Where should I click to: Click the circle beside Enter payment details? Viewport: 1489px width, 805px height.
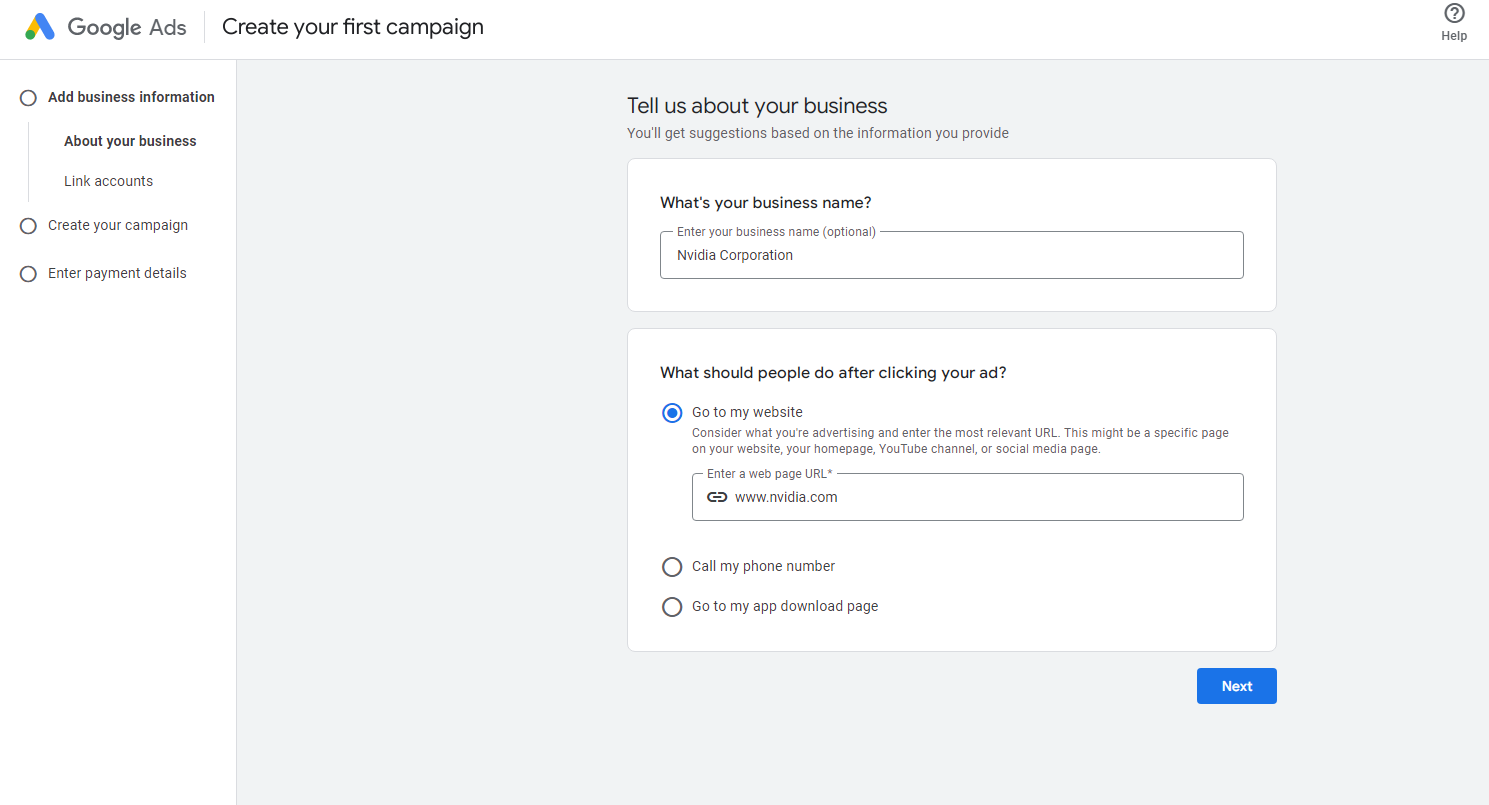point(28,273)
